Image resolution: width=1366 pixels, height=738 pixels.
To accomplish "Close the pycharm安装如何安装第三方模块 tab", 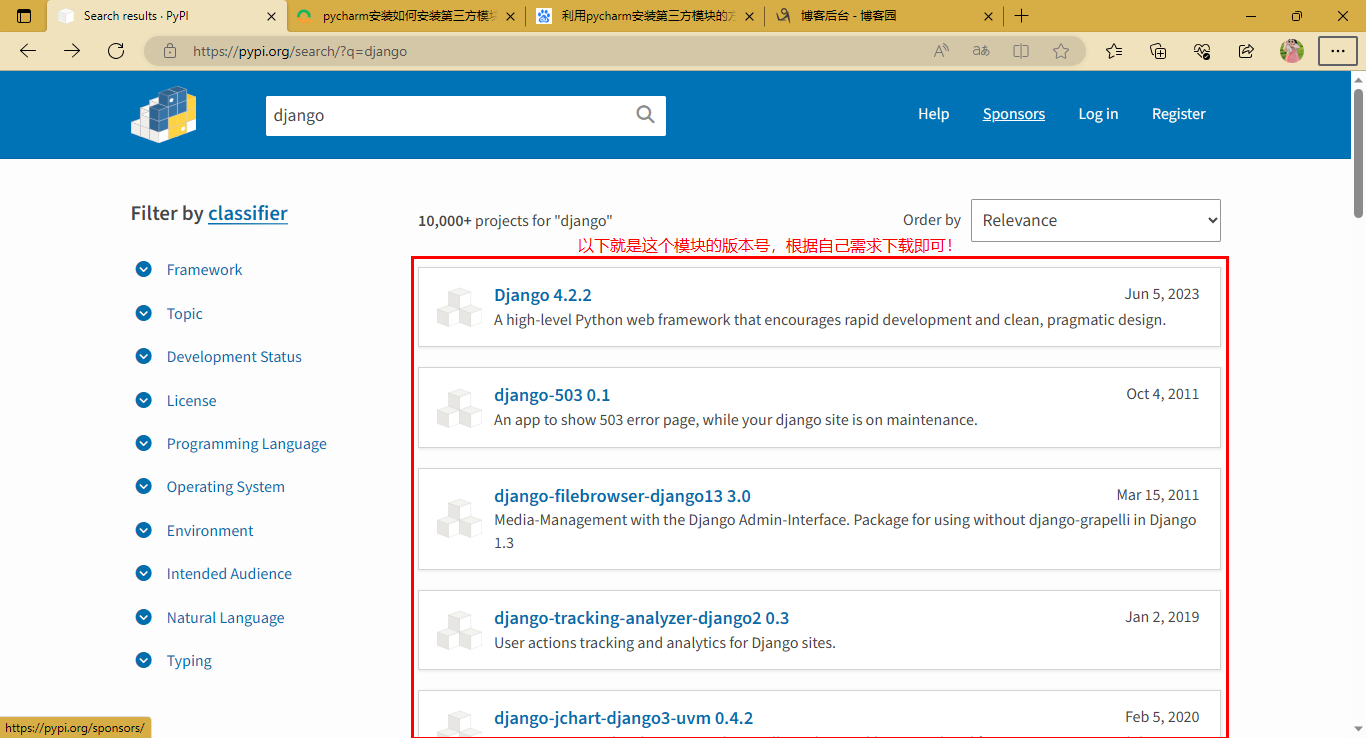I will click(510, 16).
